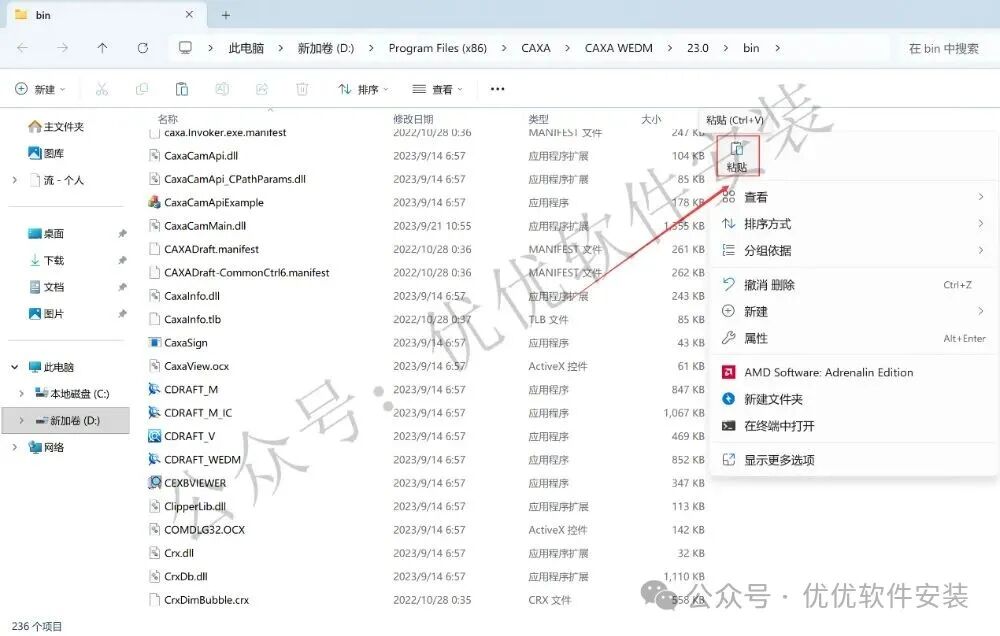Click the terminal icon in context menu
This screenshot has width=1000, height=636.
[728, 426]
